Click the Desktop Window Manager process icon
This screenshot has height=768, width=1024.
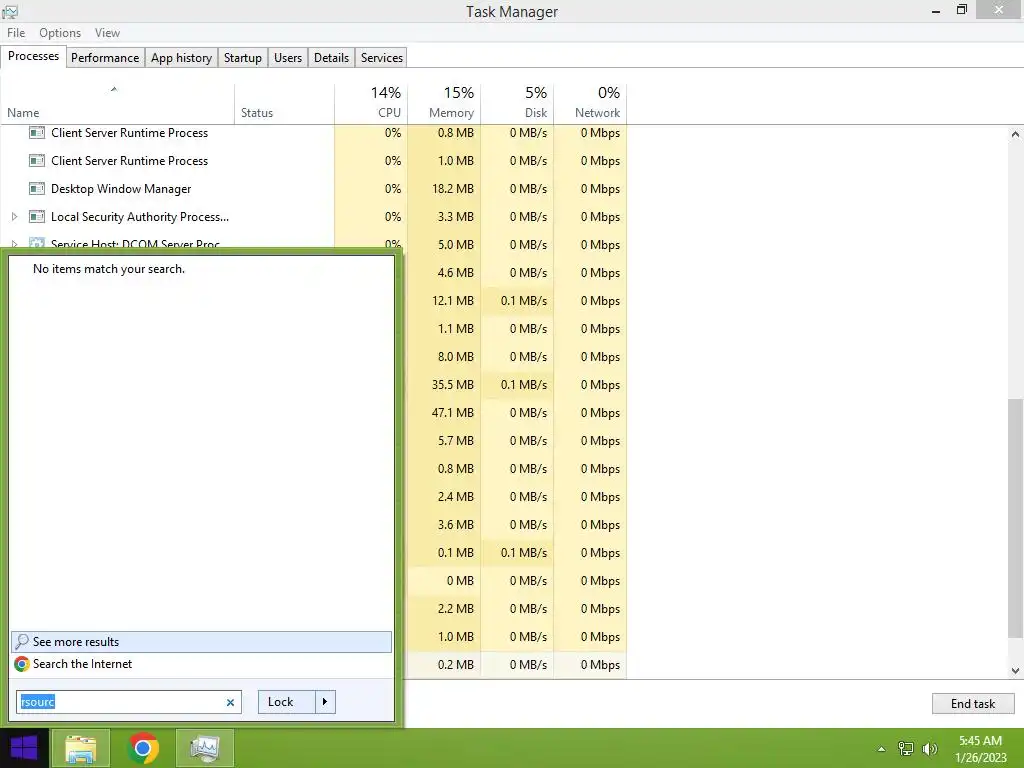(x=37, y=189)
